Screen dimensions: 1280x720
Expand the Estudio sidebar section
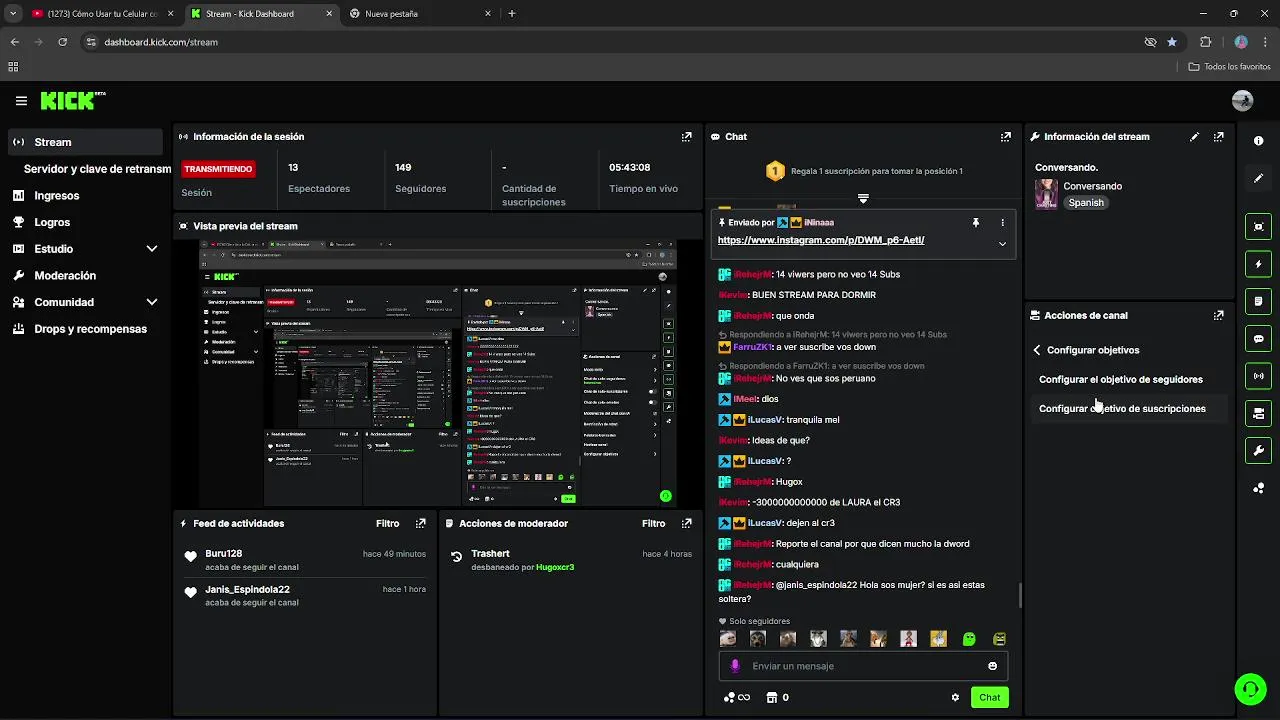(152, 249)
